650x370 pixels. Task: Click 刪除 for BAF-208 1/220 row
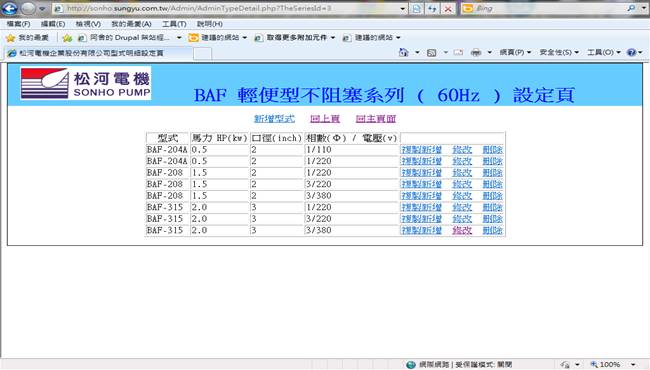coord(492,173)
